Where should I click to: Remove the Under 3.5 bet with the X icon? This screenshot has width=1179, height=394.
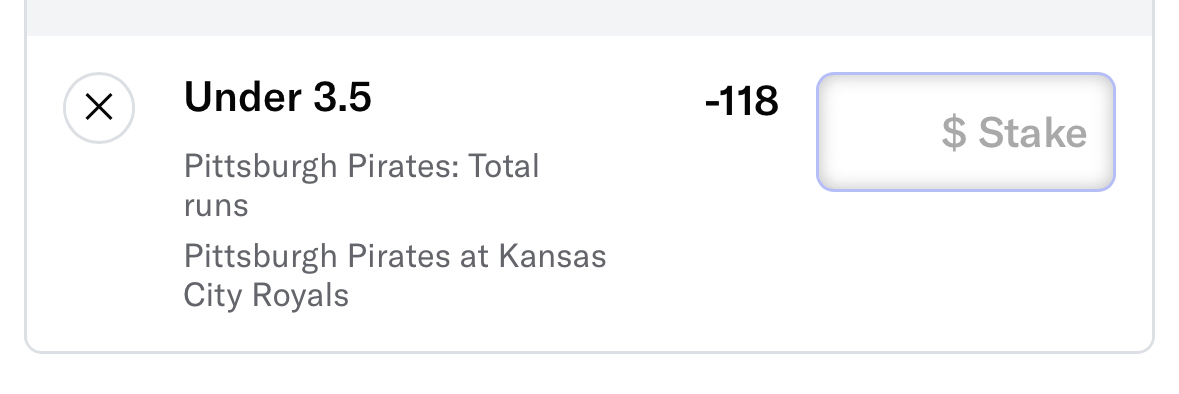pos(99,108)
